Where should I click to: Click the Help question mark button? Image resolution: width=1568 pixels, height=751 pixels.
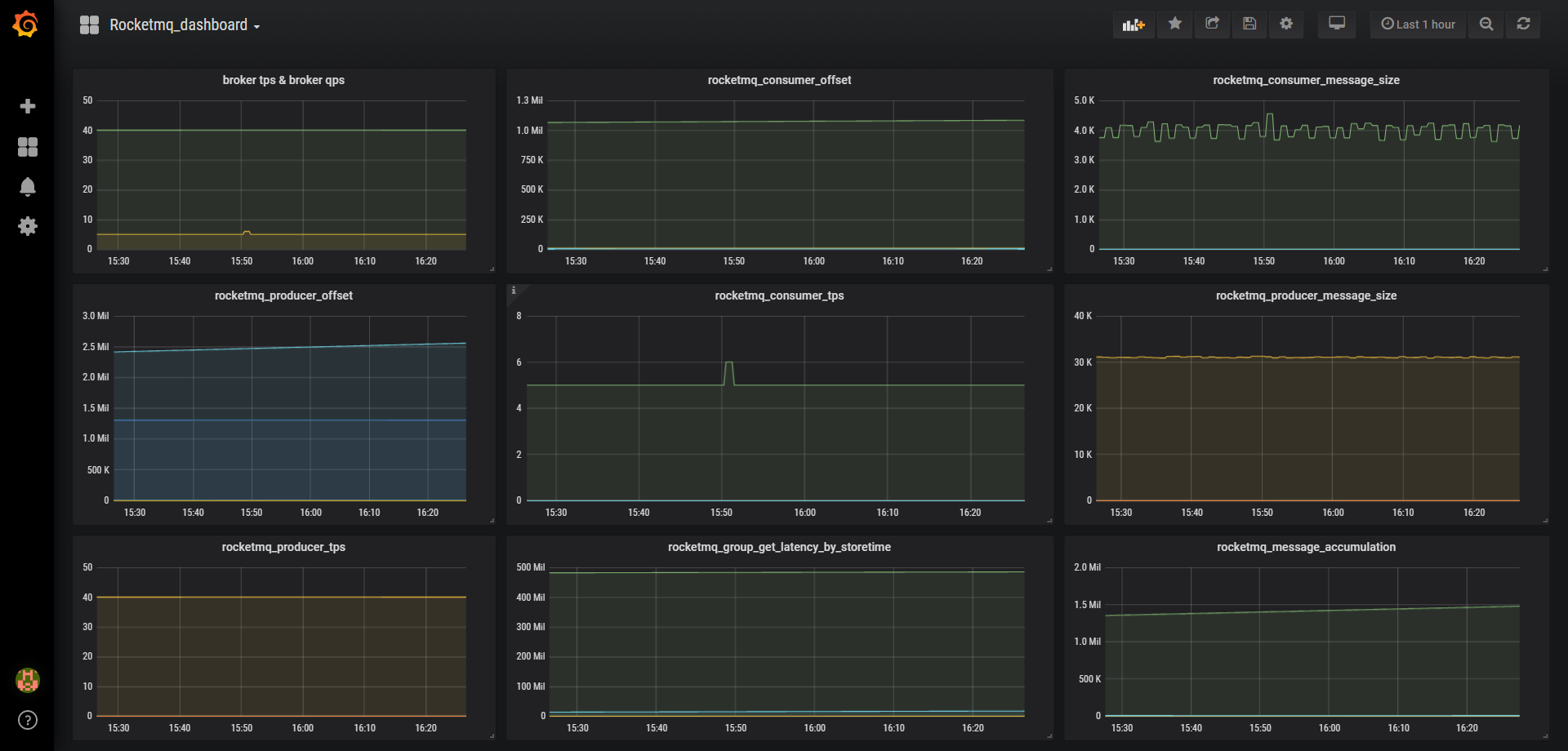click(27, 721)
